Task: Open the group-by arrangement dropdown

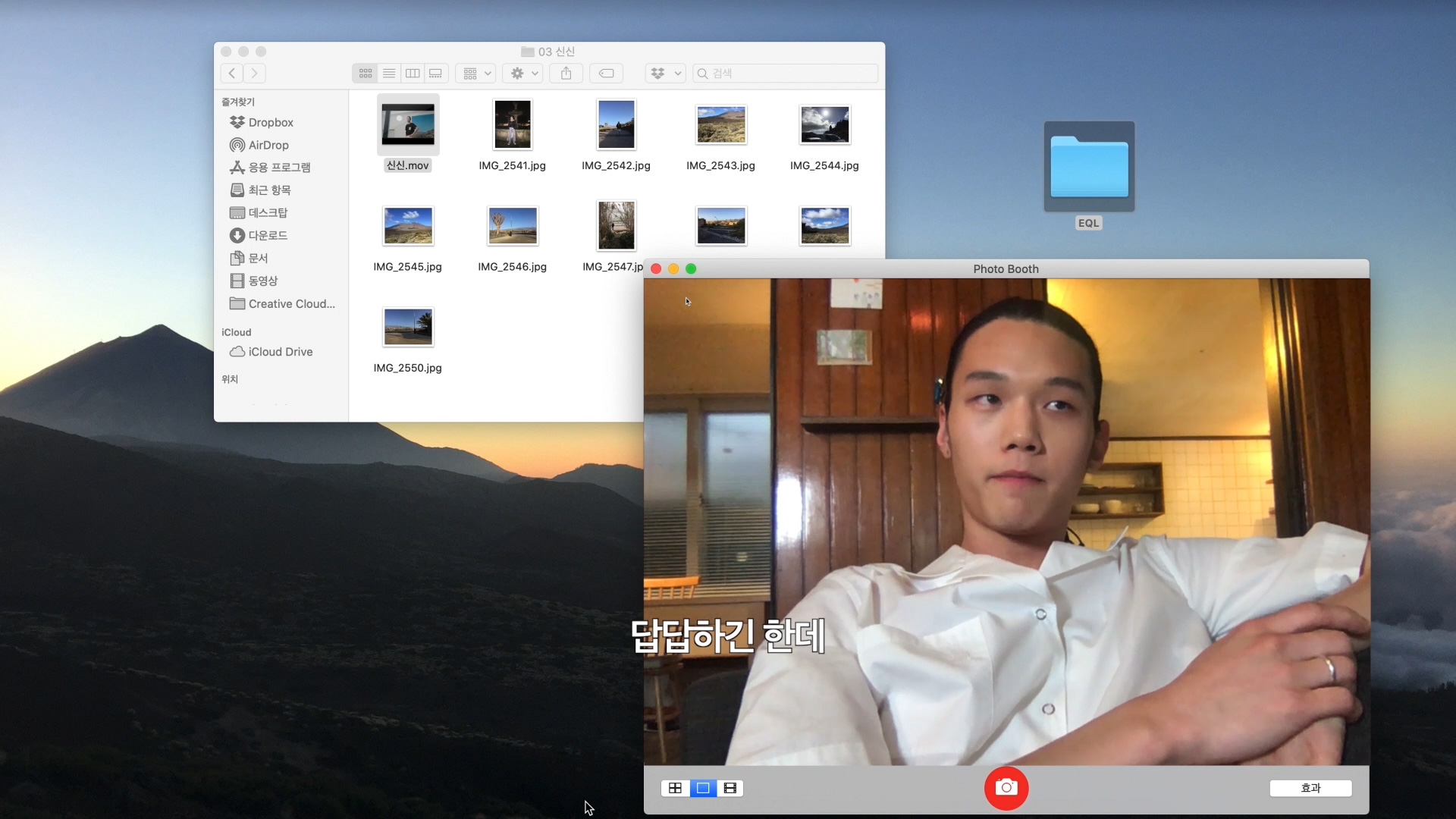Action: (x=476, y=74)
